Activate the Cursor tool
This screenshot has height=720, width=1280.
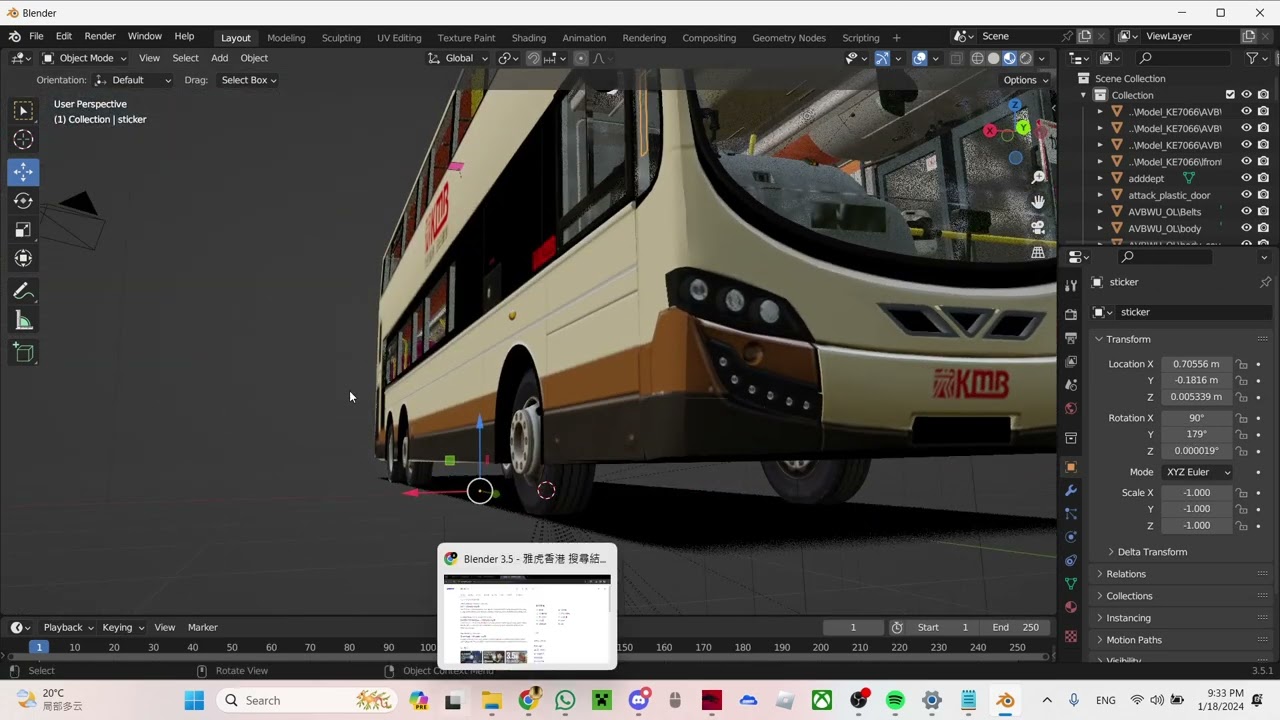[x=23, y=140]
